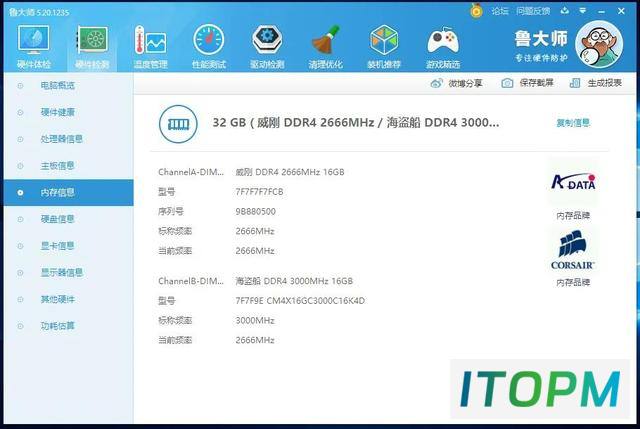
Task: Open 清理优化 broom icon
Action: coord(325,40)
